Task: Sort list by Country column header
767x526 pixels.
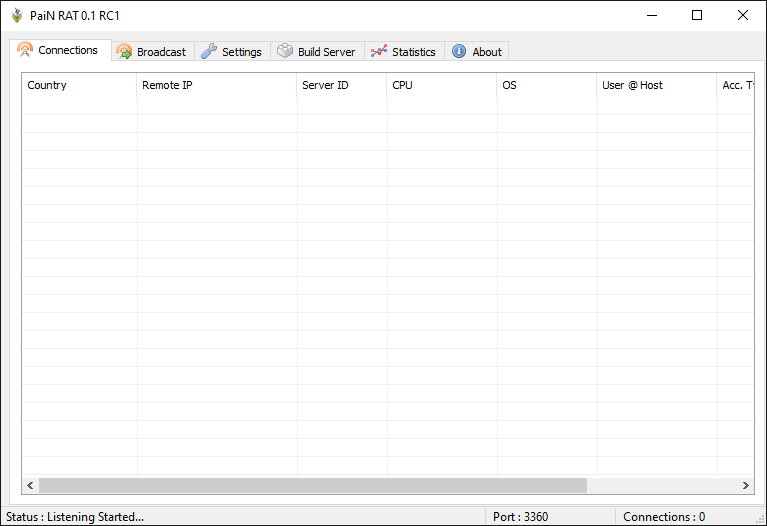Action: (x=78, y=85)
